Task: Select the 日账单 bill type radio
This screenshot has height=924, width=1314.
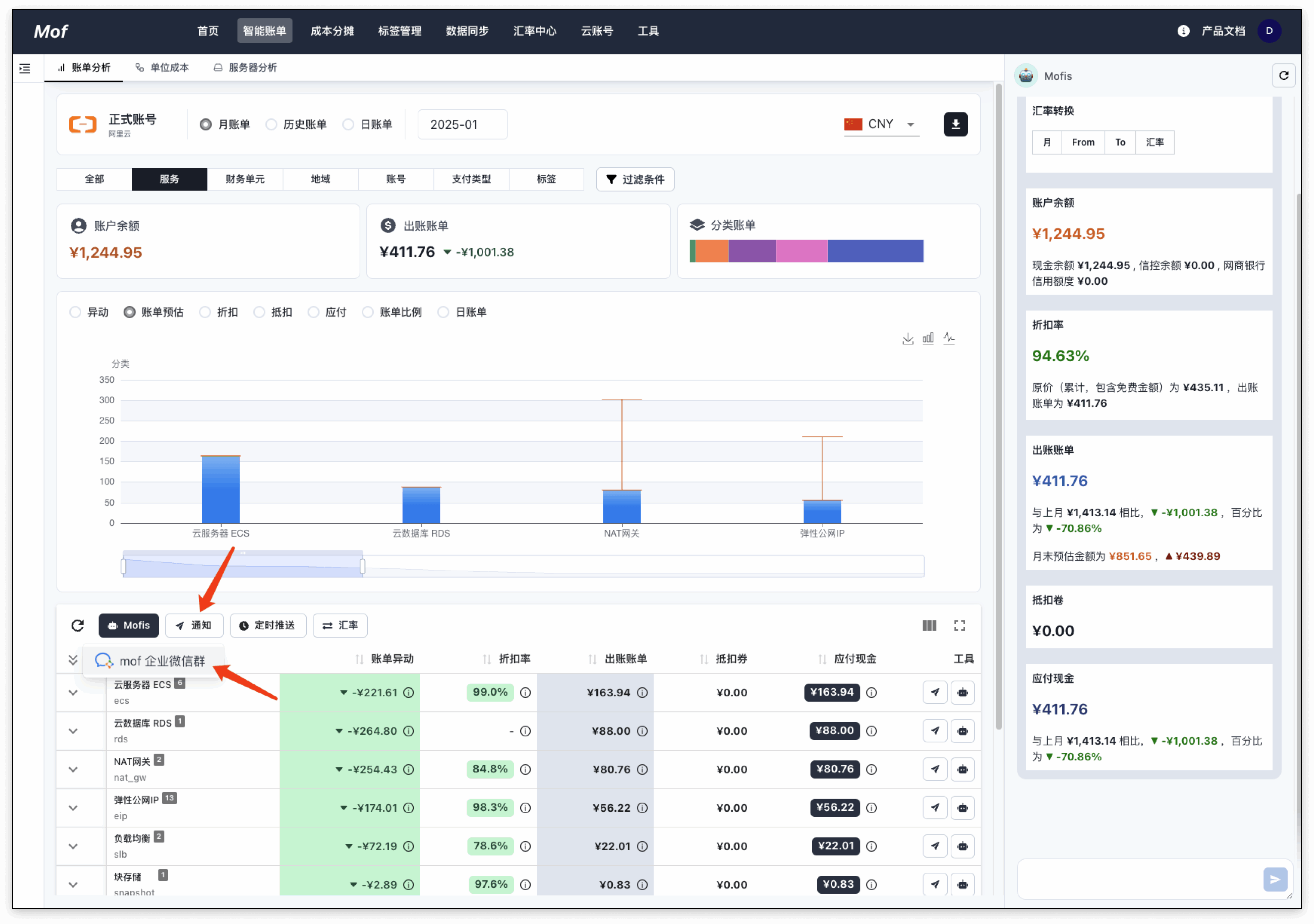Action: [348, 124]
